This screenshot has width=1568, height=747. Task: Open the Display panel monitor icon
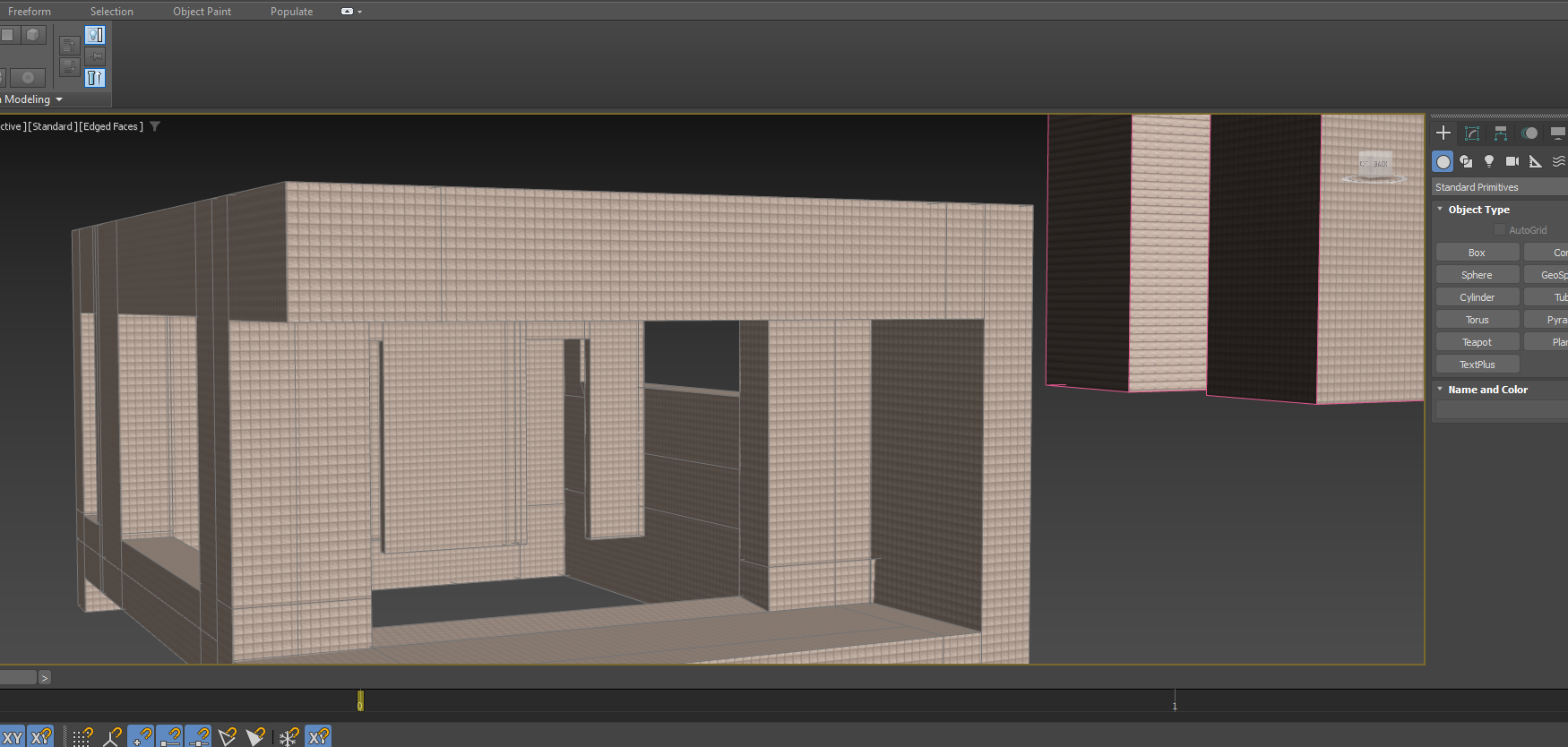point(1558,133)
